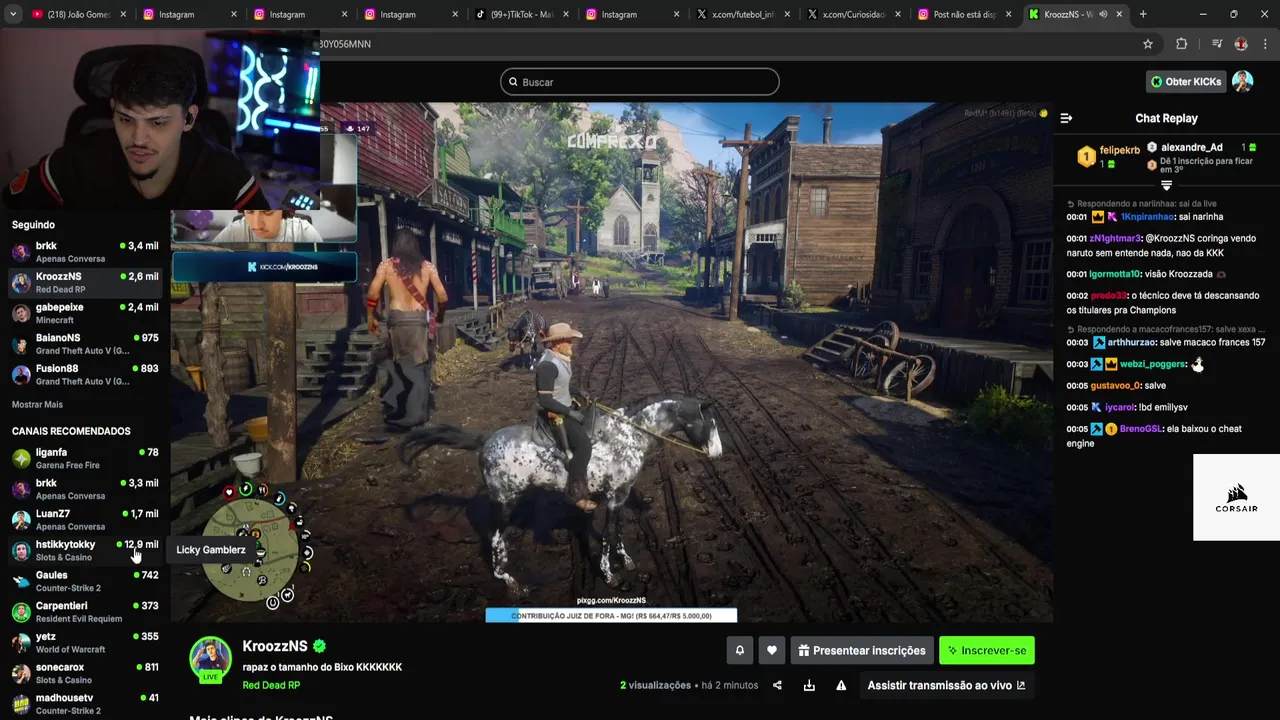This screenshot has width=1280, height=720.
Task: Click gustavoo_0 username in chat
Action: (1115, 386)
